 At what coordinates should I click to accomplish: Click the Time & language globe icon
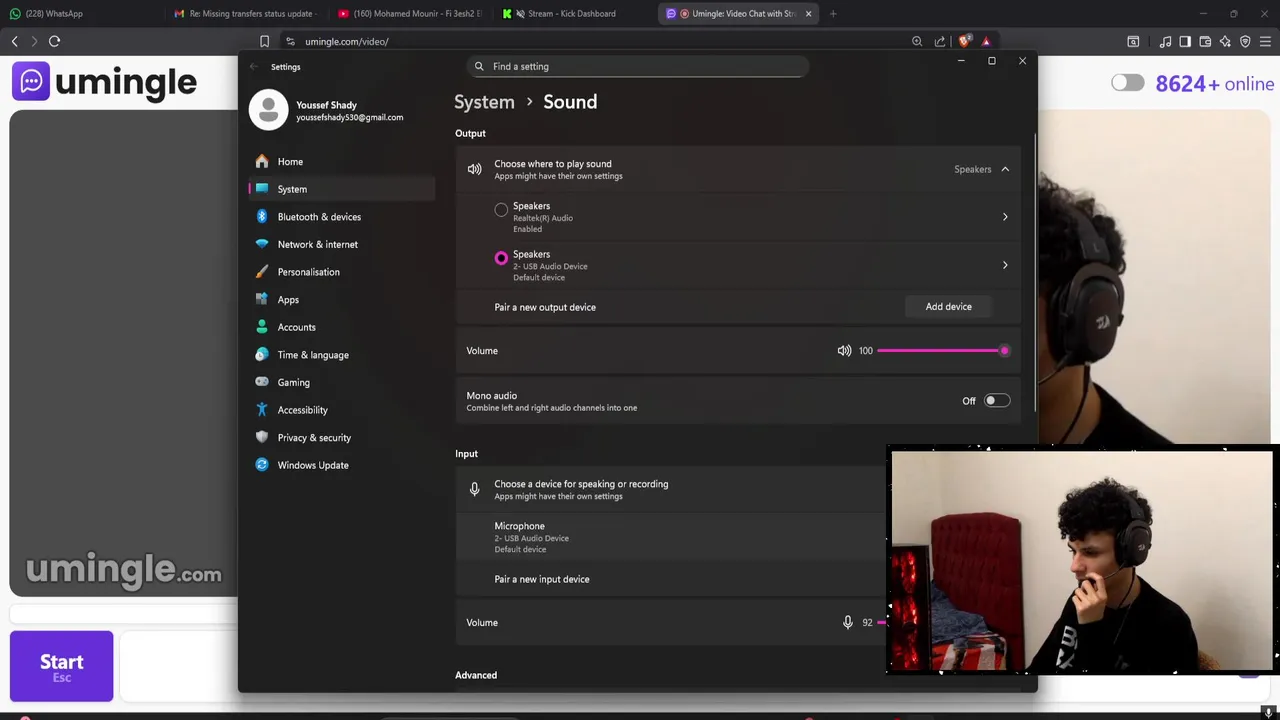pyautogui.click(x=262, y=355)
